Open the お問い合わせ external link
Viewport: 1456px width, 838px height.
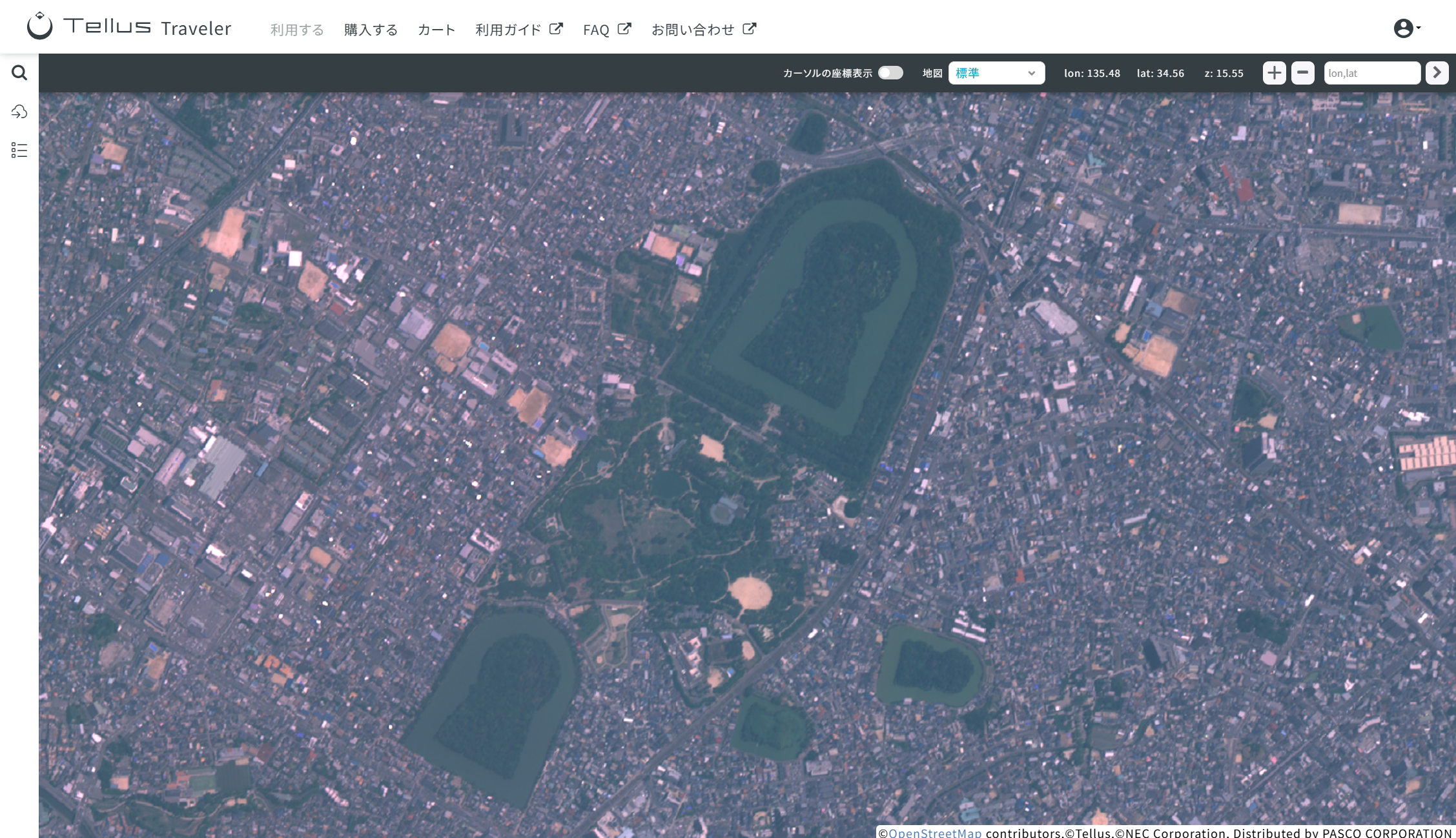[x=704, y=30]
